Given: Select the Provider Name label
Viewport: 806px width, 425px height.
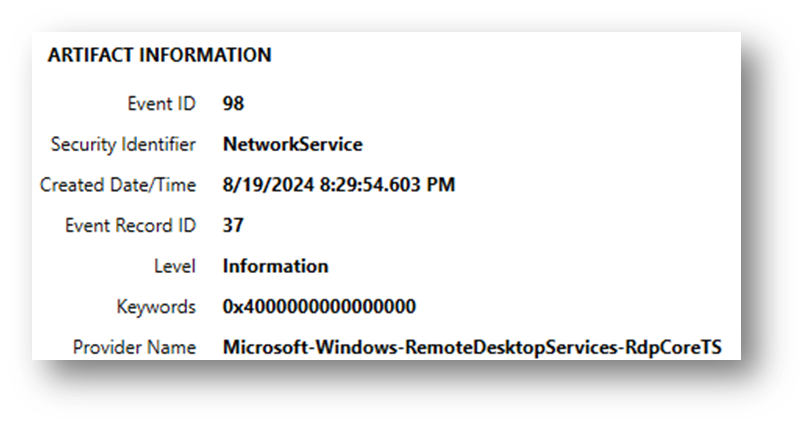Looking at the screenshot, I should click(x=134, y=347).
